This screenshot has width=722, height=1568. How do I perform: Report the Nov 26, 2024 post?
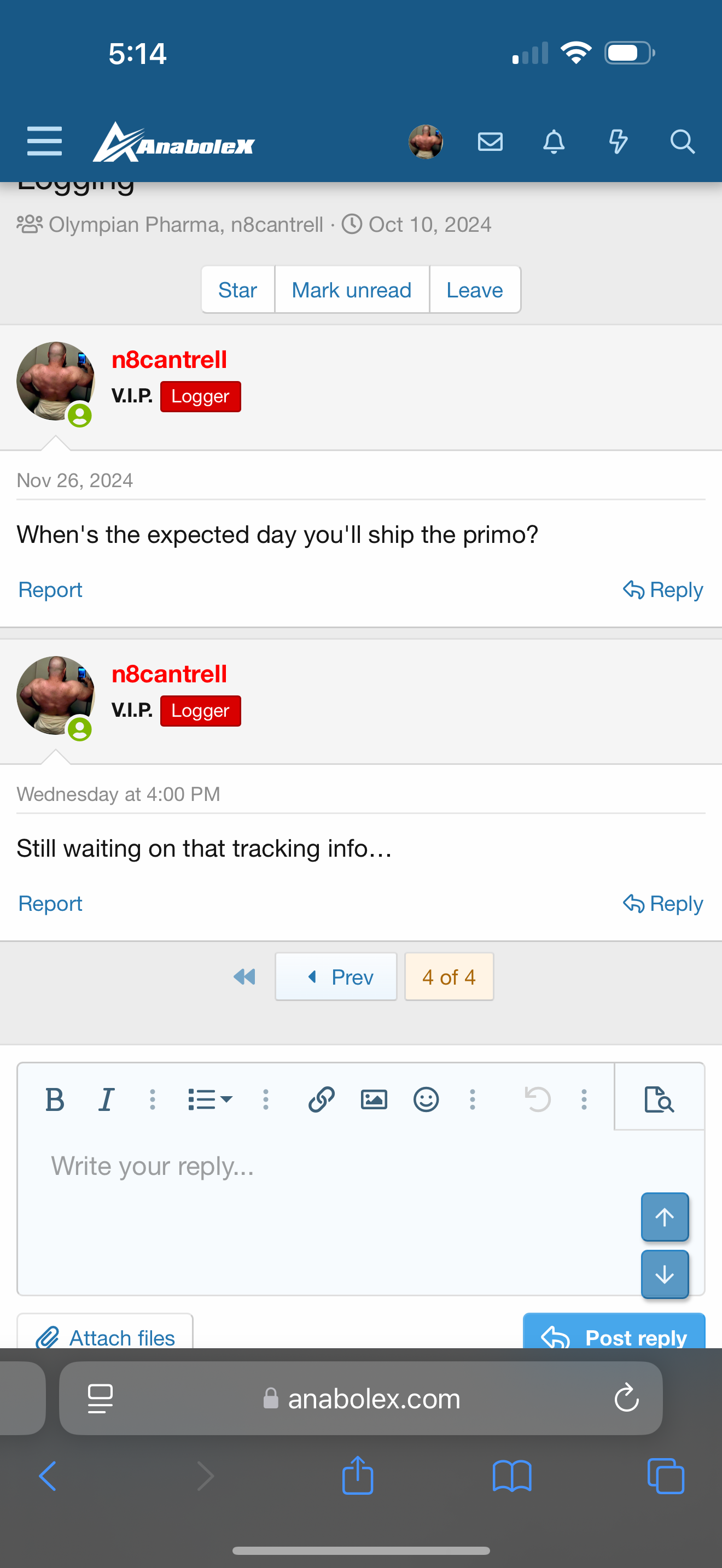pos(50,590)
